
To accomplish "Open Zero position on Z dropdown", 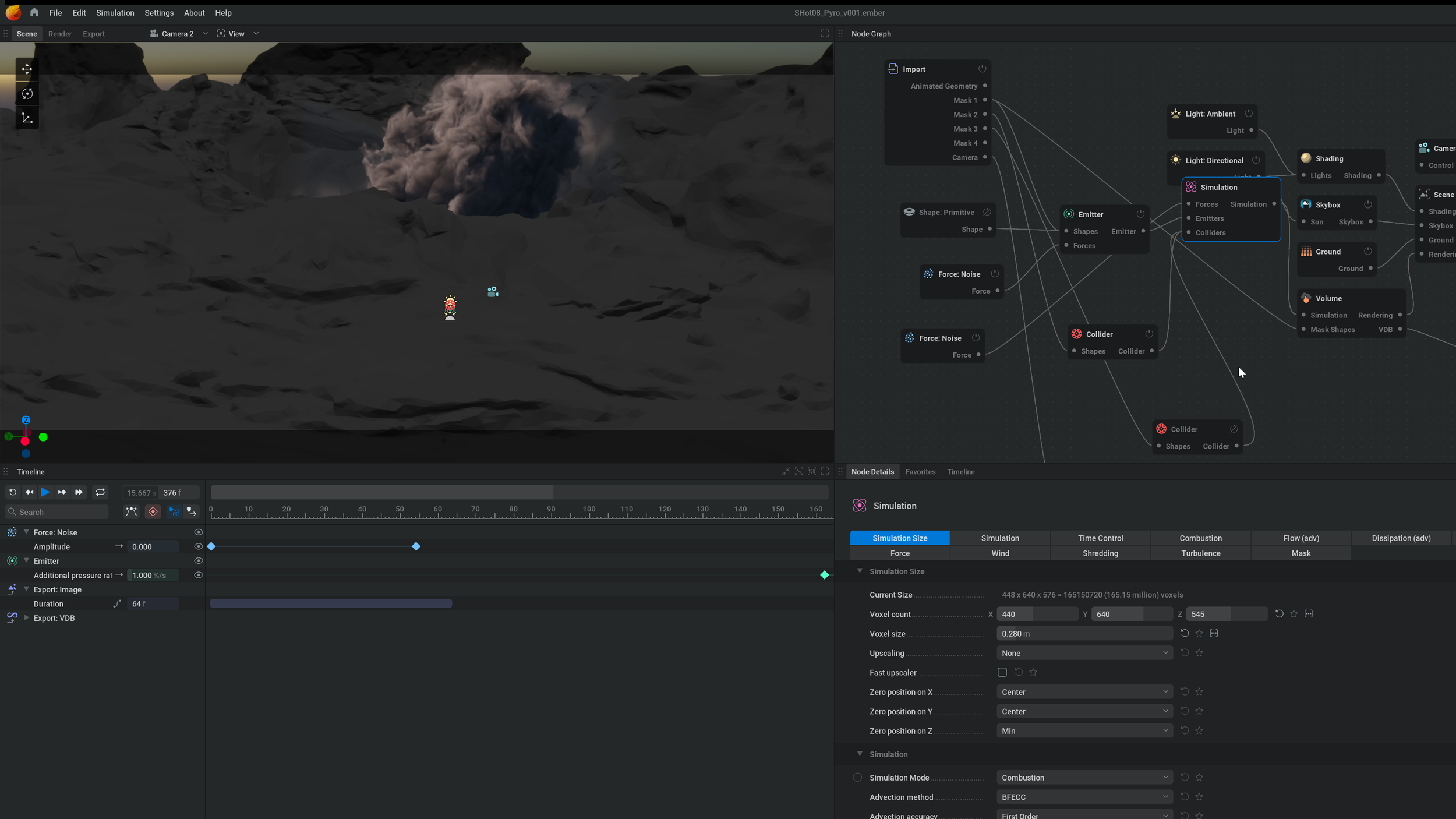I will pos(1084,731).
